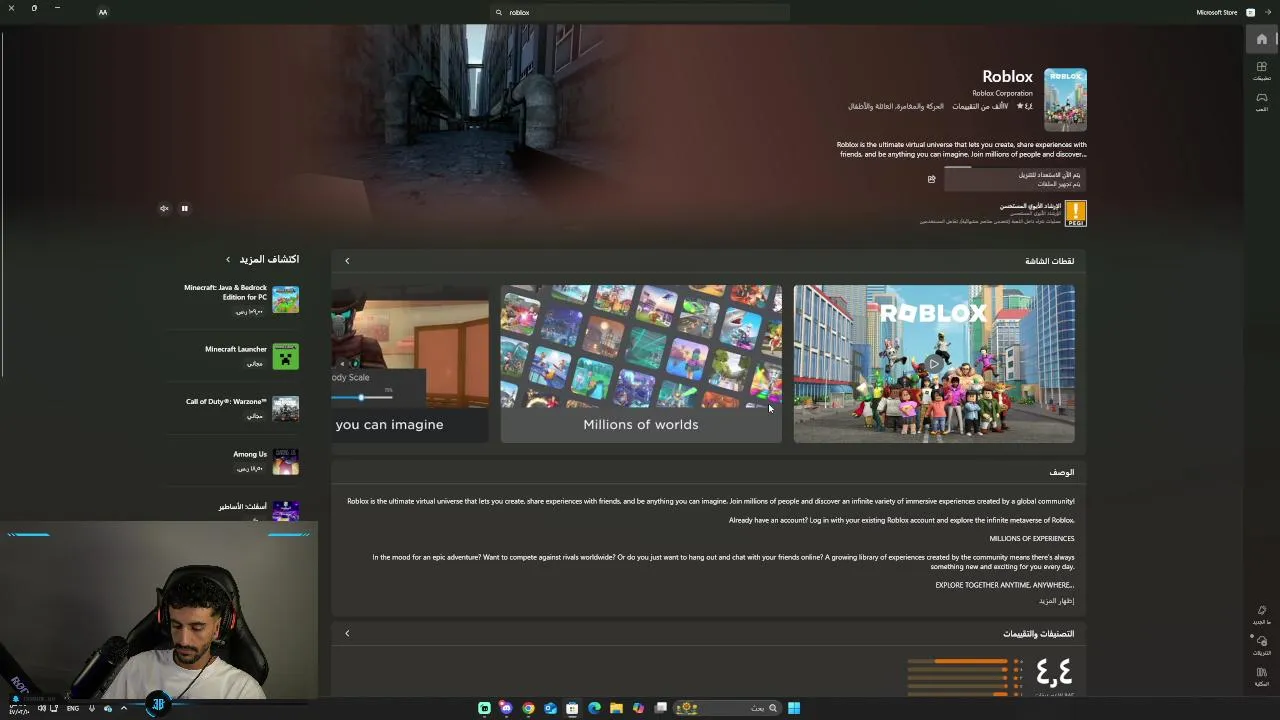Screen dimensions: 1280x720
Task: Click the search magnifier icon
Action: point(498,12)
